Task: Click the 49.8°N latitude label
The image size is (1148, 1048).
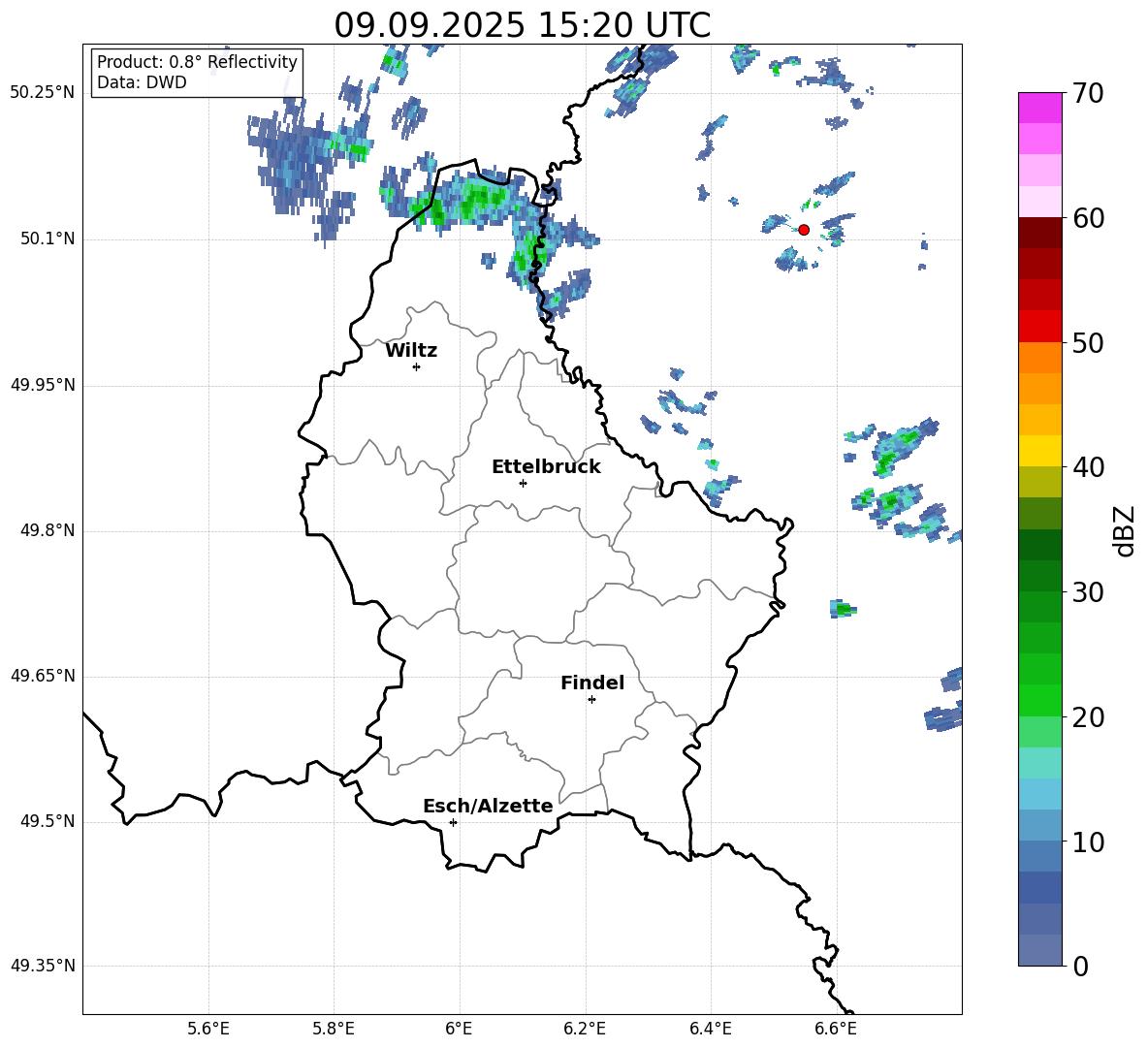Action: tap(47, 530)
